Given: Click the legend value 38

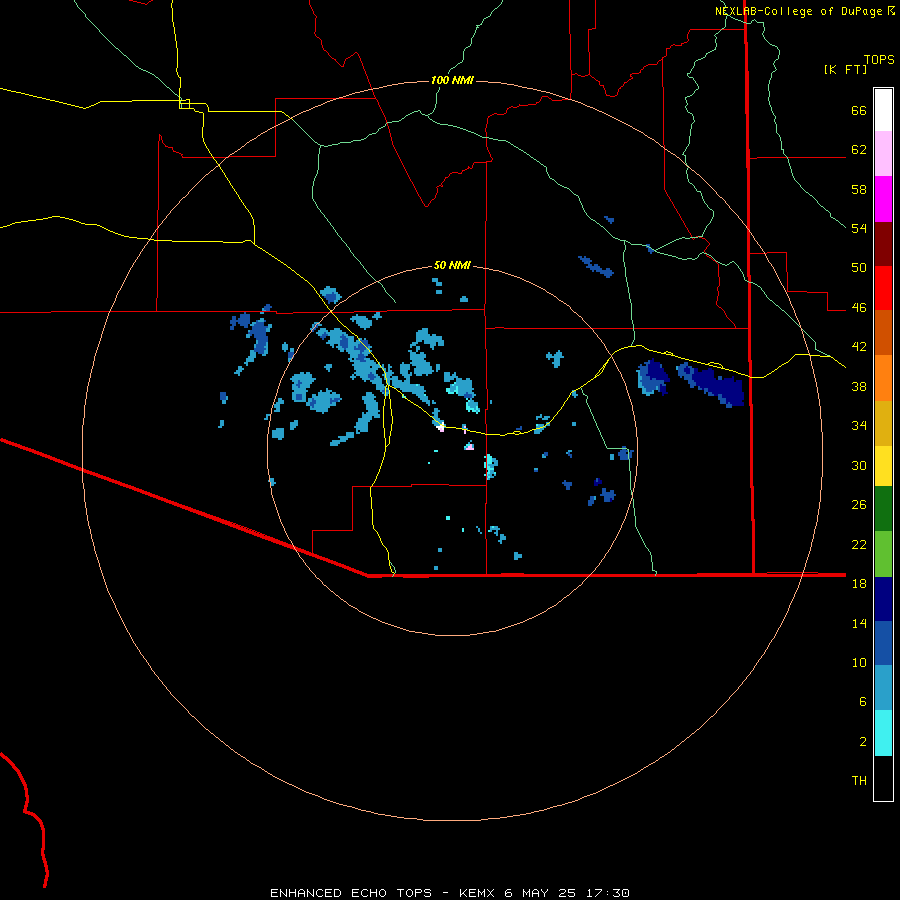Looking at the screenshot, I should 859,386.
